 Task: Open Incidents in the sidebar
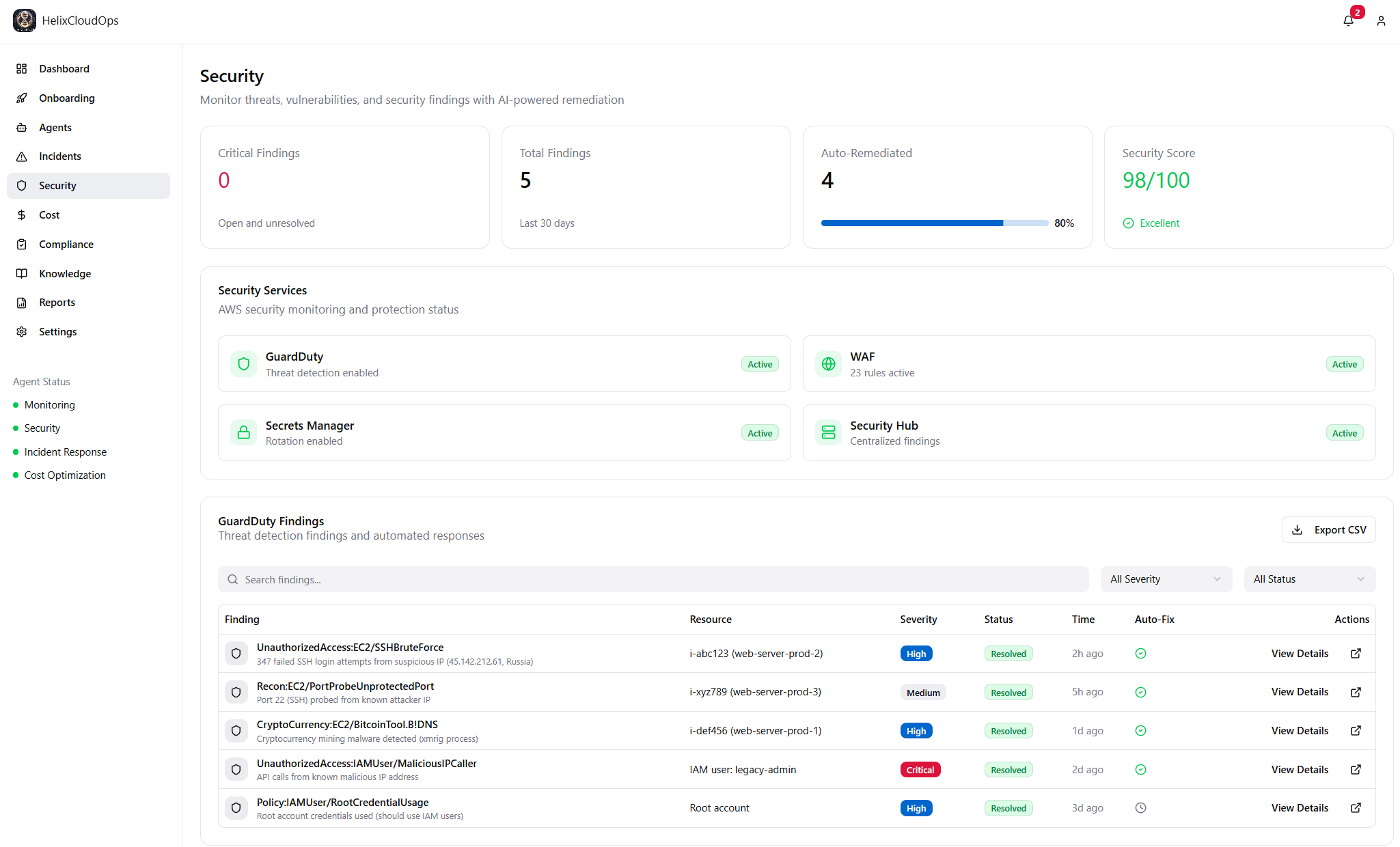60,156
